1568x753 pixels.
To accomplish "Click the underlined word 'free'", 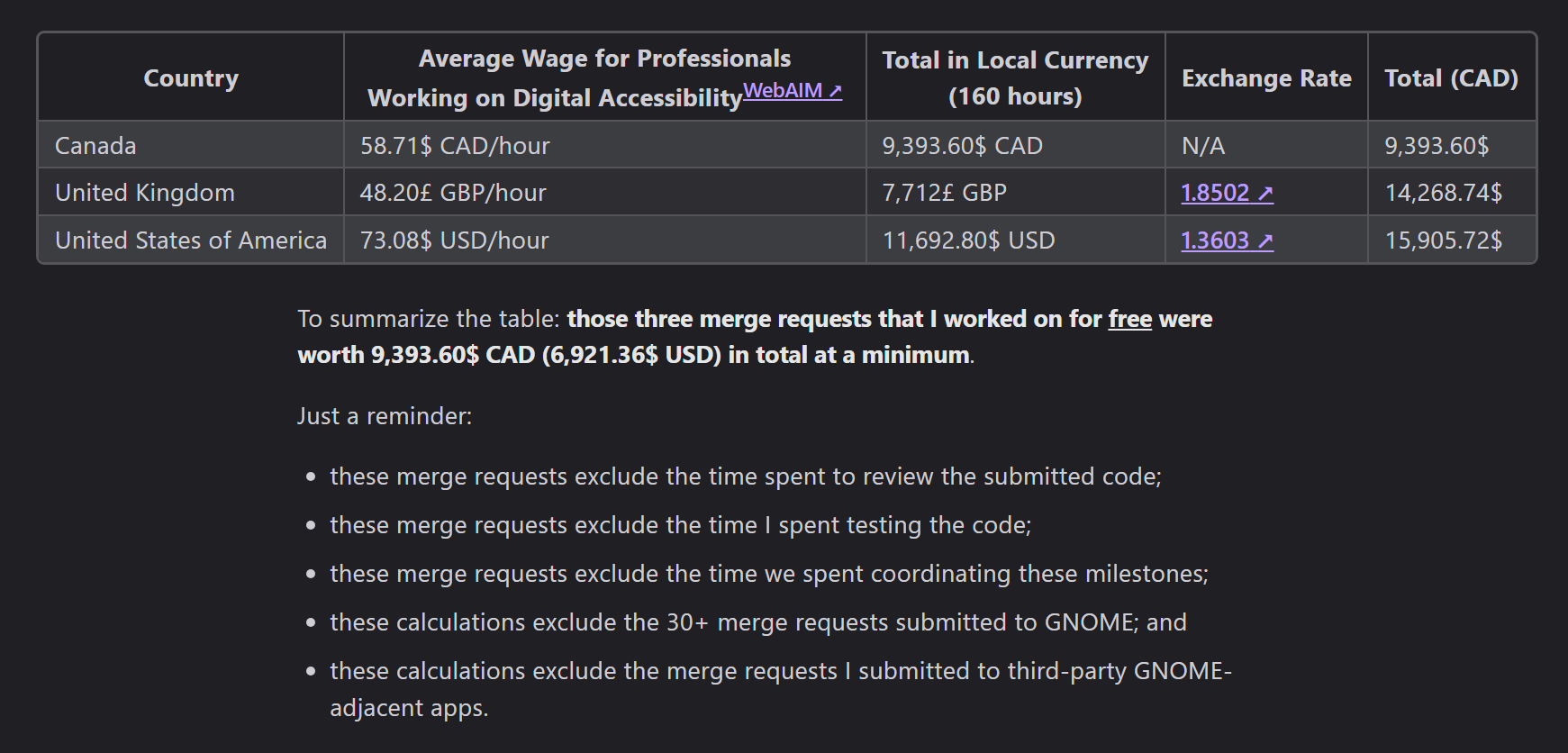I will tap(1129, 320).
